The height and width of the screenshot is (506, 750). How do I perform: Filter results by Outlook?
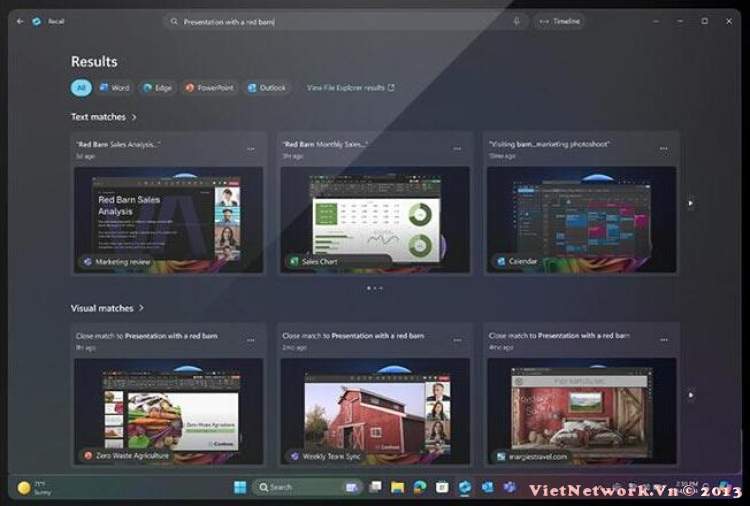pyautogui.click(x=267, y=88)
